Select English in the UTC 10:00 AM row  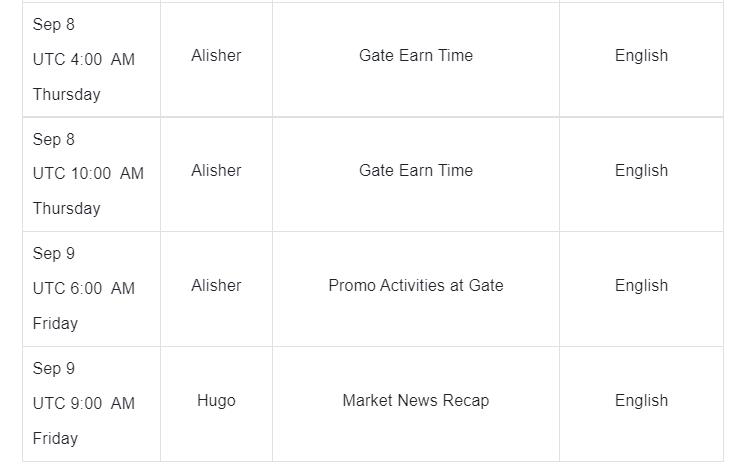click(641, 171)
